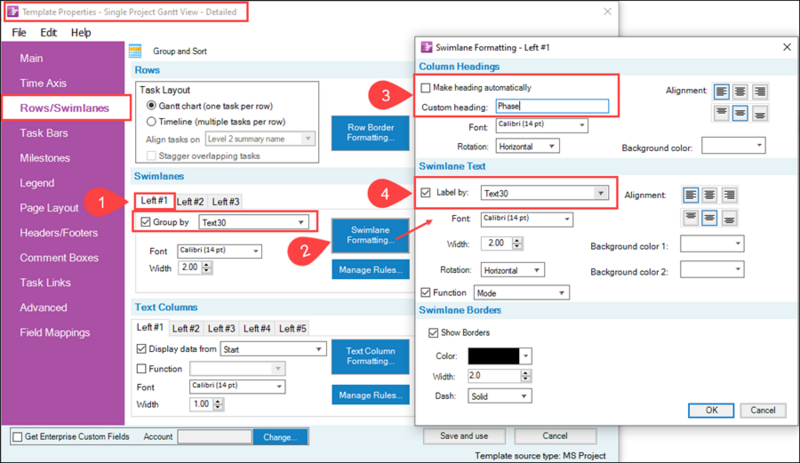Click Row Border Formatting button
This screenshot has width=800, height=463.
tap(370, 133)
